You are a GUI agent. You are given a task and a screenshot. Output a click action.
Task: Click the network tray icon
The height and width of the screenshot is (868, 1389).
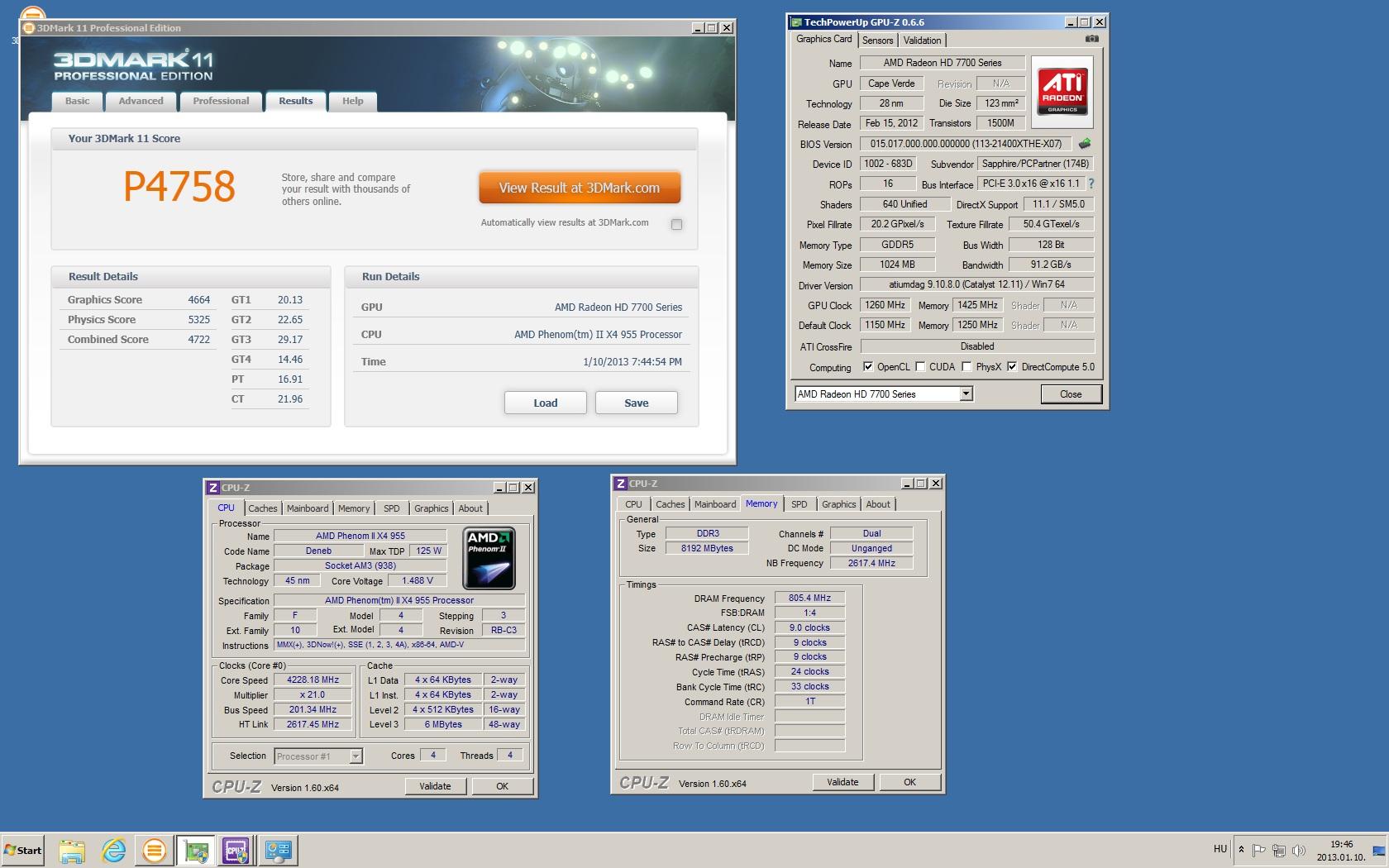[1279, 849]
